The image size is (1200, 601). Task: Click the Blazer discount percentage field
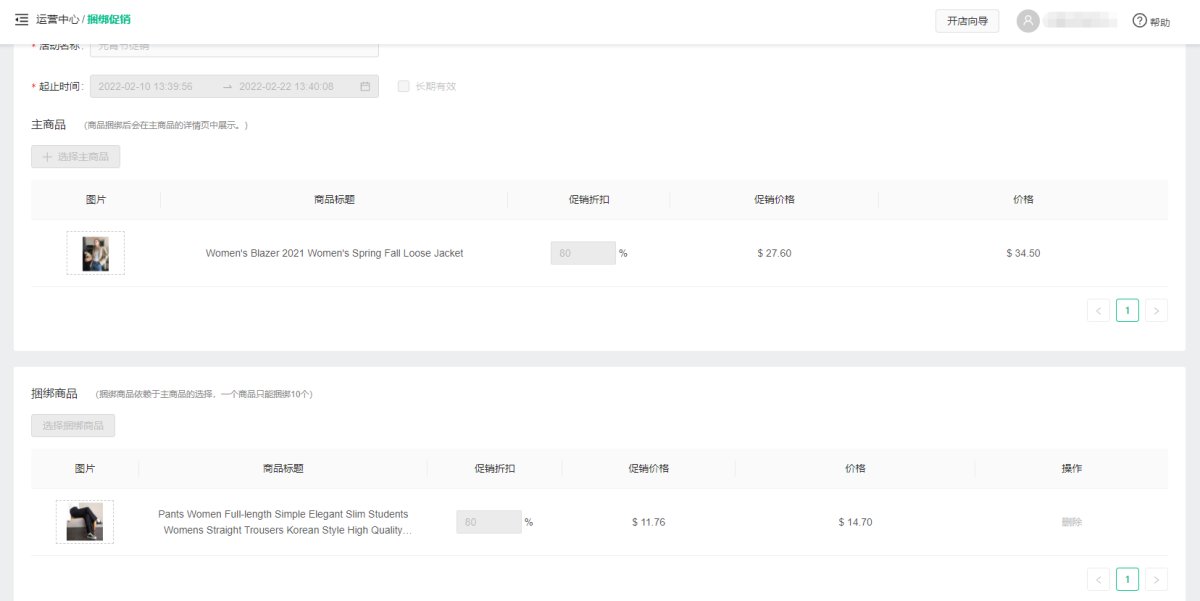582,253
